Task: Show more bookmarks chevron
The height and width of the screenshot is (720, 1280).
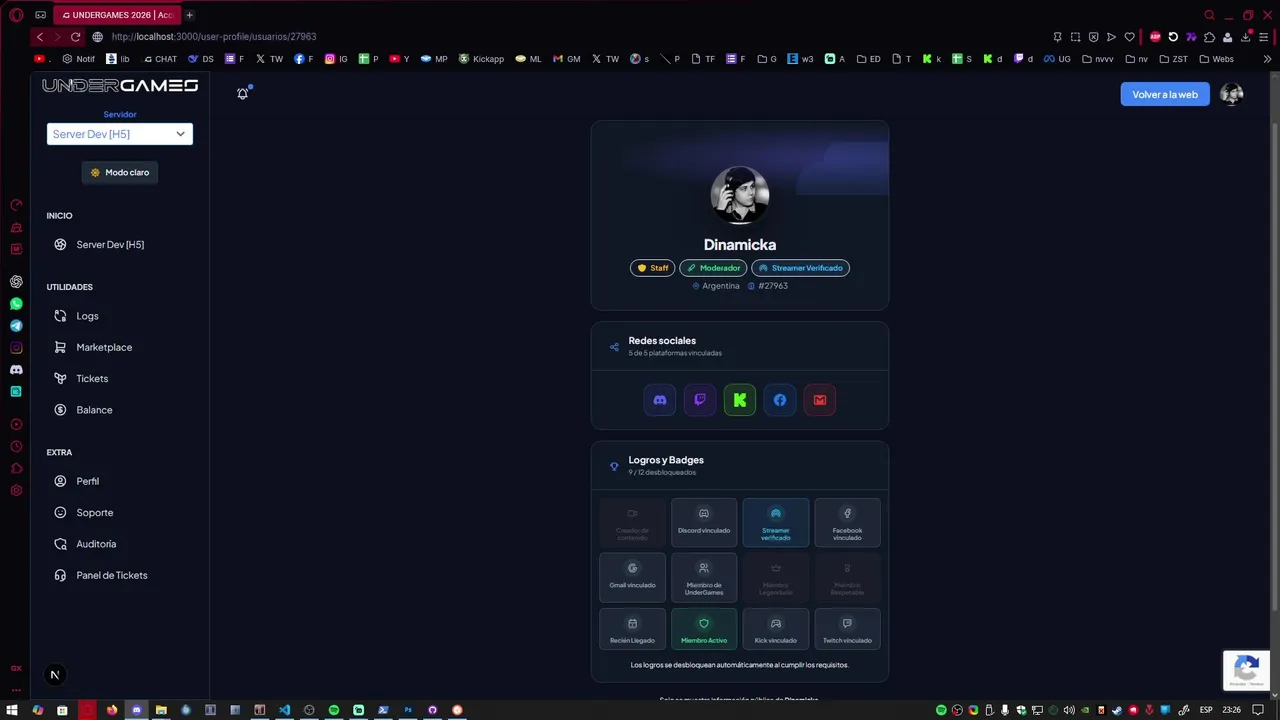Action: (x=1267, y=59)
